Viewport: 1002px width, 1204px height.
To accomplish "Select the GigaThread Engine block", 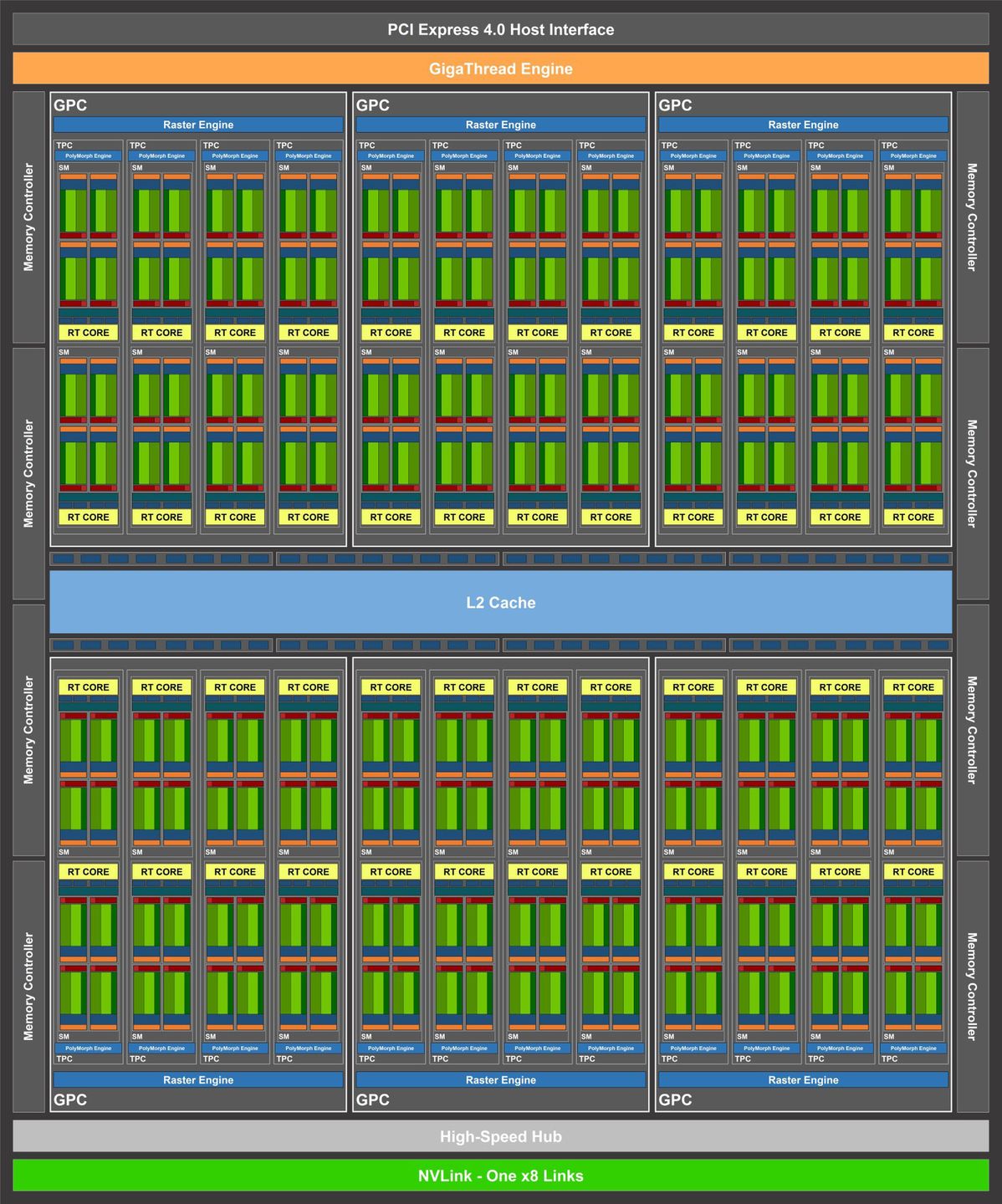I will pos(501,69).
